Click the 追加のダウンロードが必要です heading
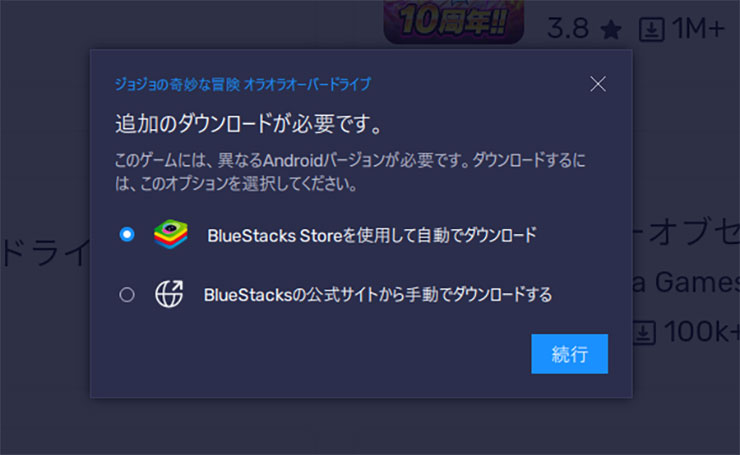740x455 pixels. [248, 124]
